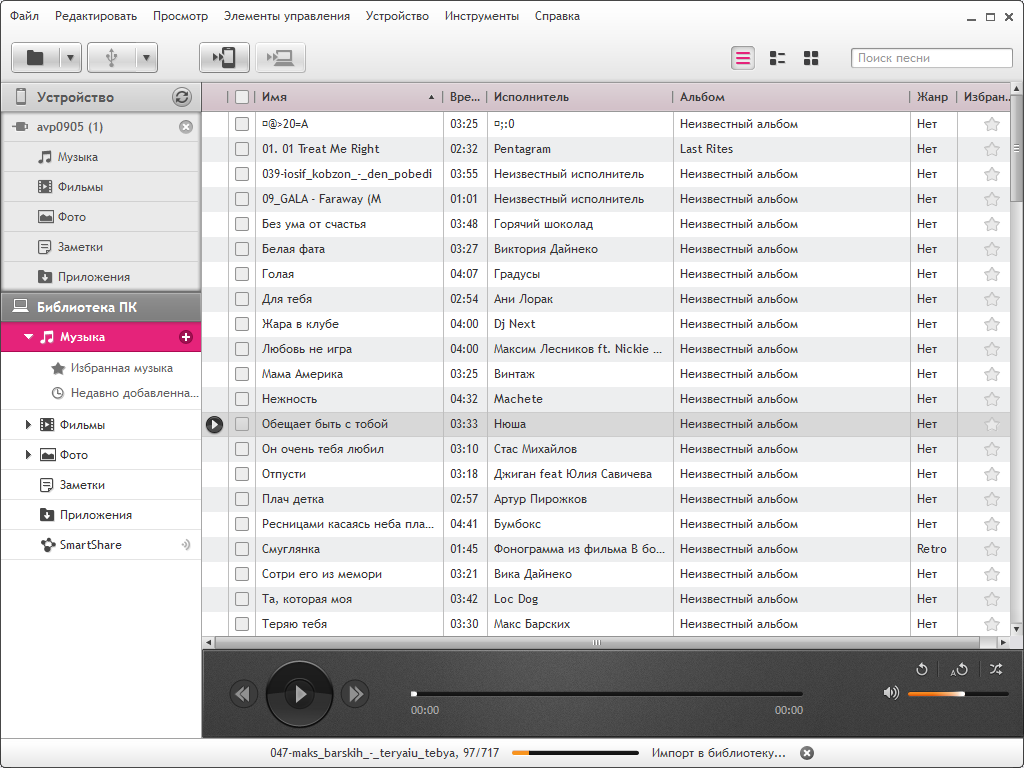Open the Элементы управления menu

[x=287, y=16]
